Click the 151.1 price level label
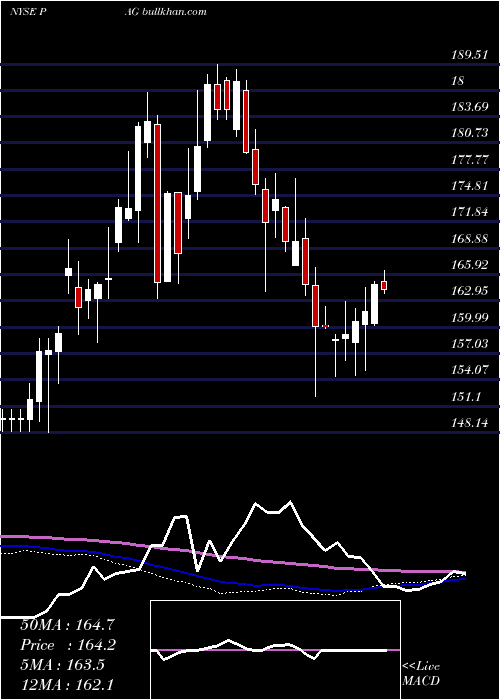Screen dimensions: 500x700 tap(466, 396)
